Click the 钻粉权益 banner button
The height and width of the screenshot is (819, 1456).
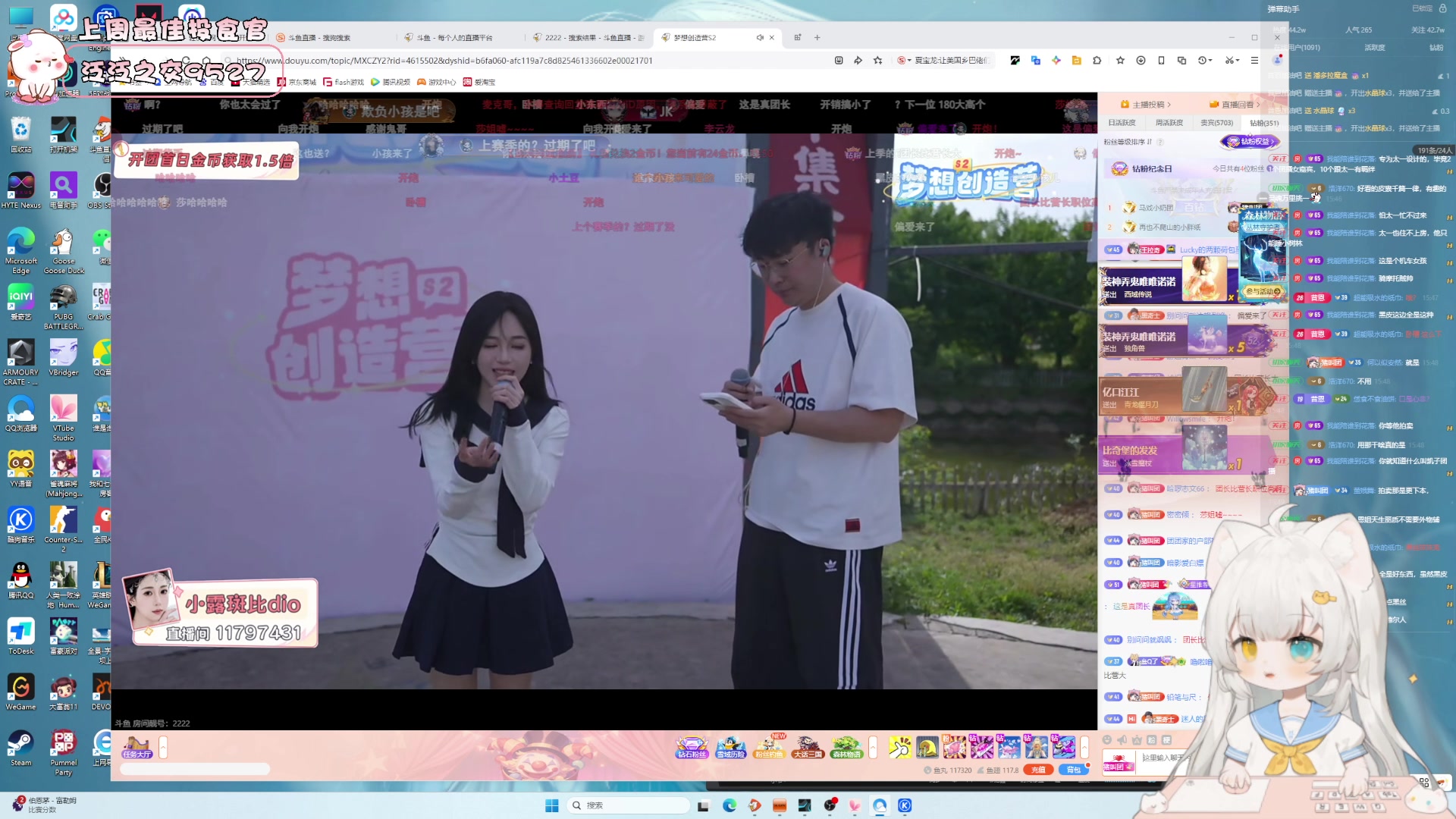[x=1249, y=142]
